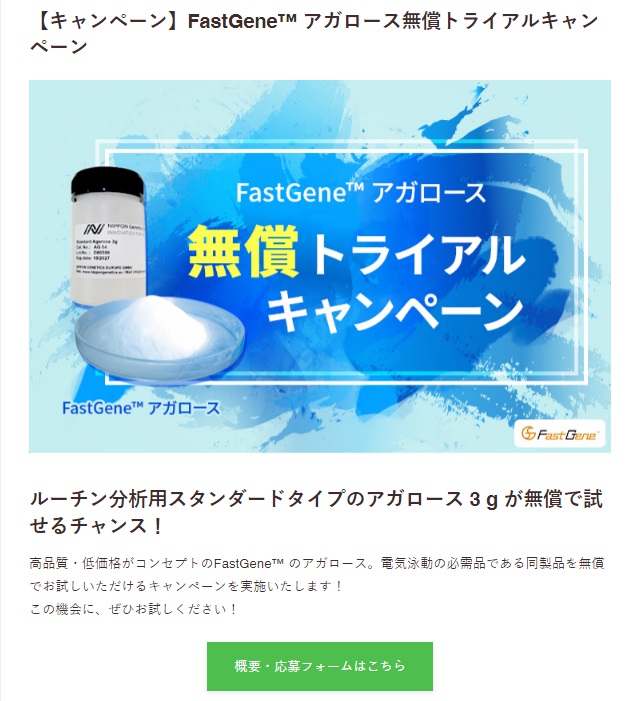632x701 pixels.
Task: Click the Nippon Genetics logo on bottle label
Action: (x=94, y=229)
